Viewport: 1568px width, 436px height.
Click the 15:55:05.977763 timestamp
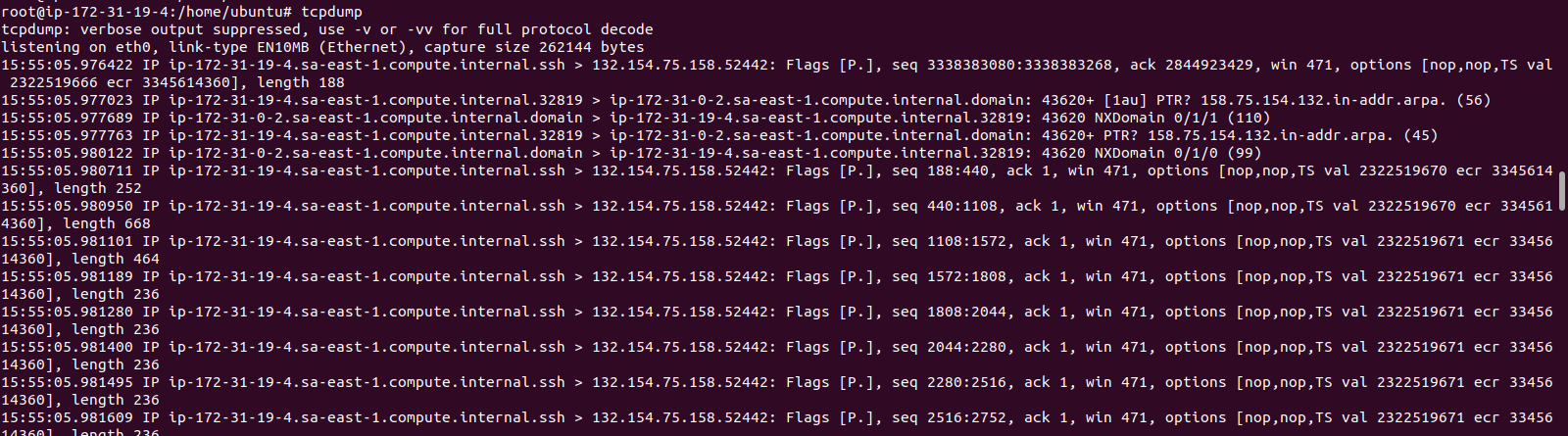coord(67,135)
